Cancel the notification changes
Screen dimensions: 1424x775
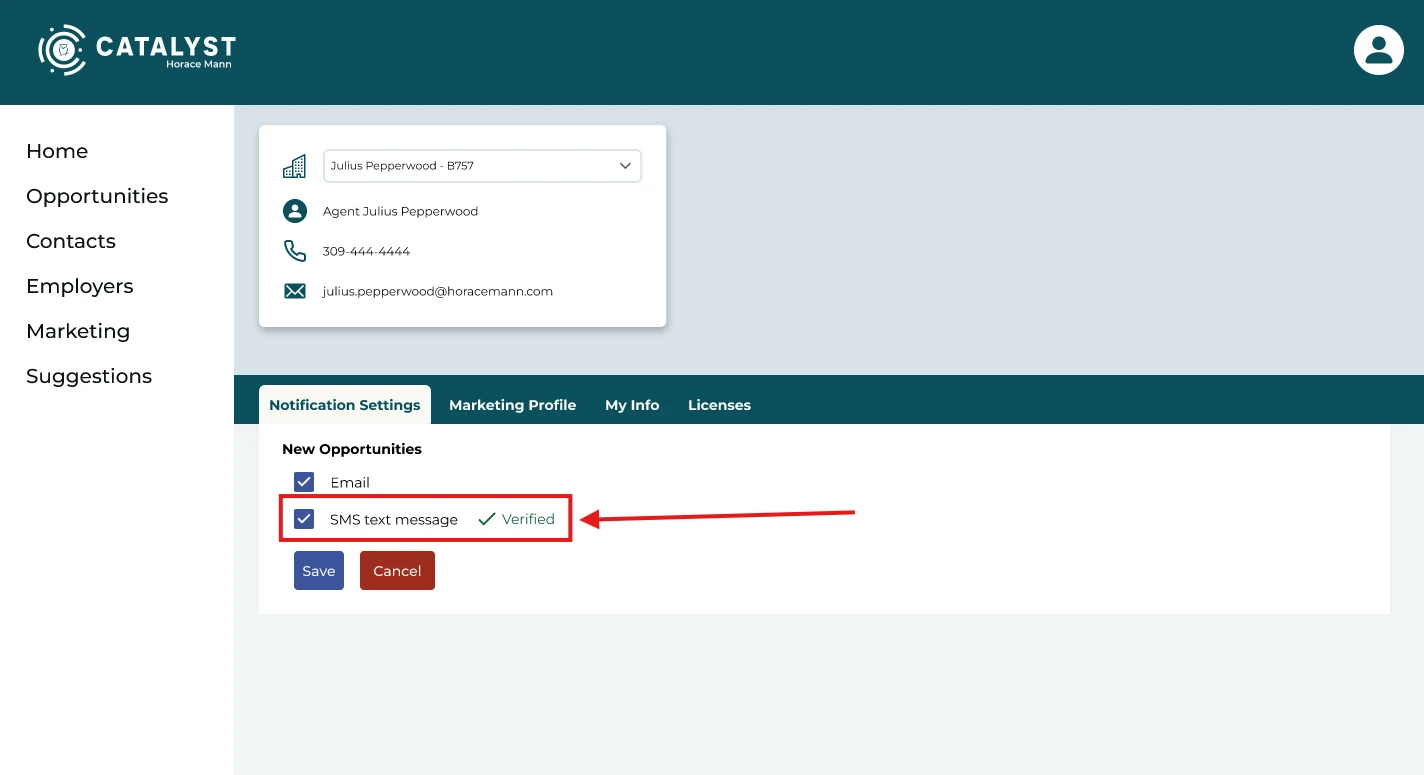tap(397, 570)
